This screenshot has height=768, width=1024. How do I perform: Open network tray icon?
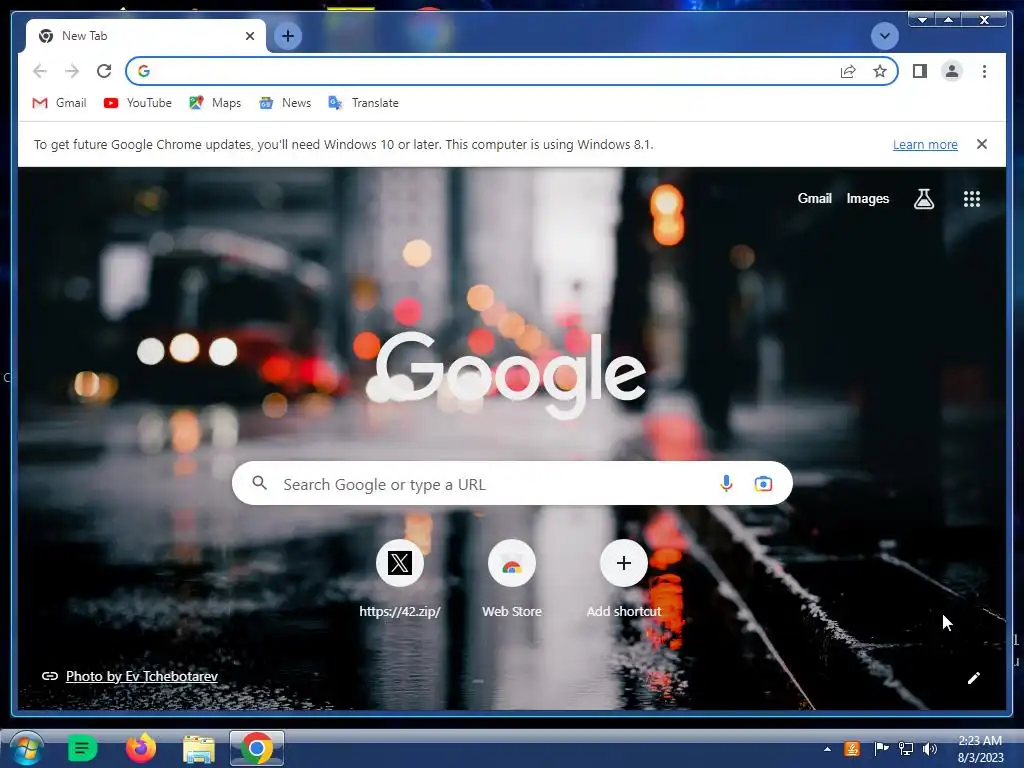(x=906, y=748)
